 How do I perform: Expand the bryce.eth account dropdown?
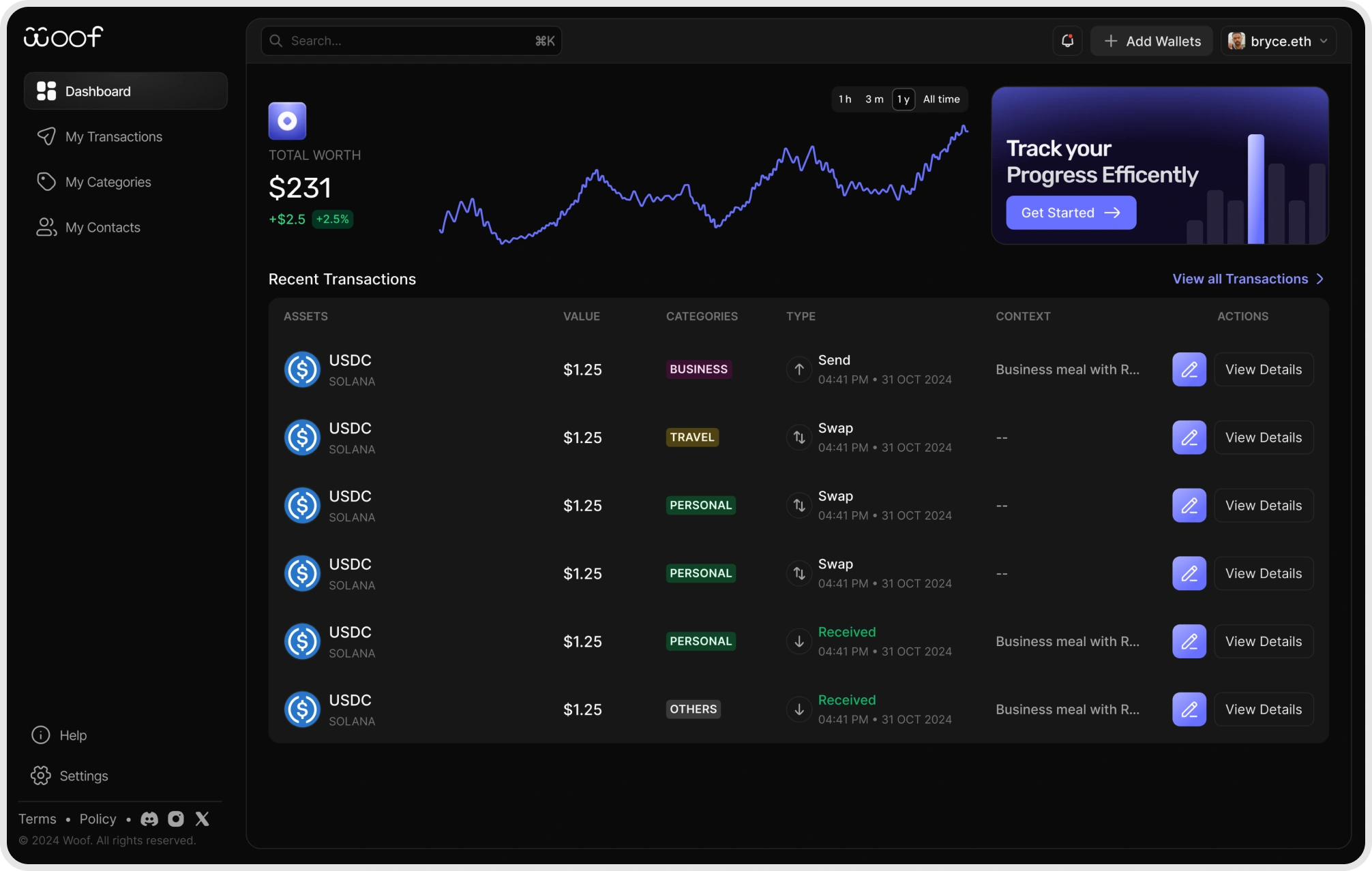click(1279, 41)
